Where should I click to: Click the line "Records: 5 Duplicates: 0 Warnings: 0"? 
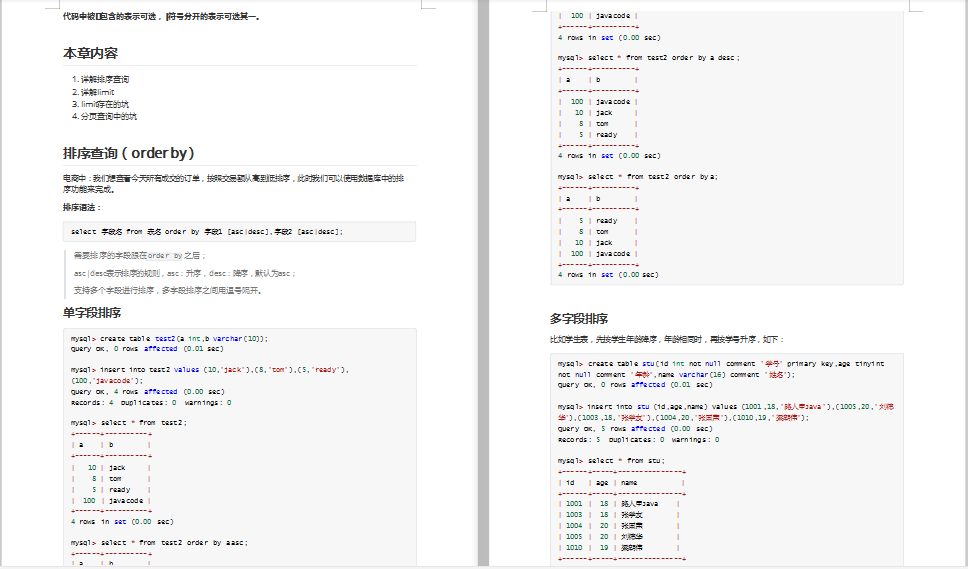(638, 440)
